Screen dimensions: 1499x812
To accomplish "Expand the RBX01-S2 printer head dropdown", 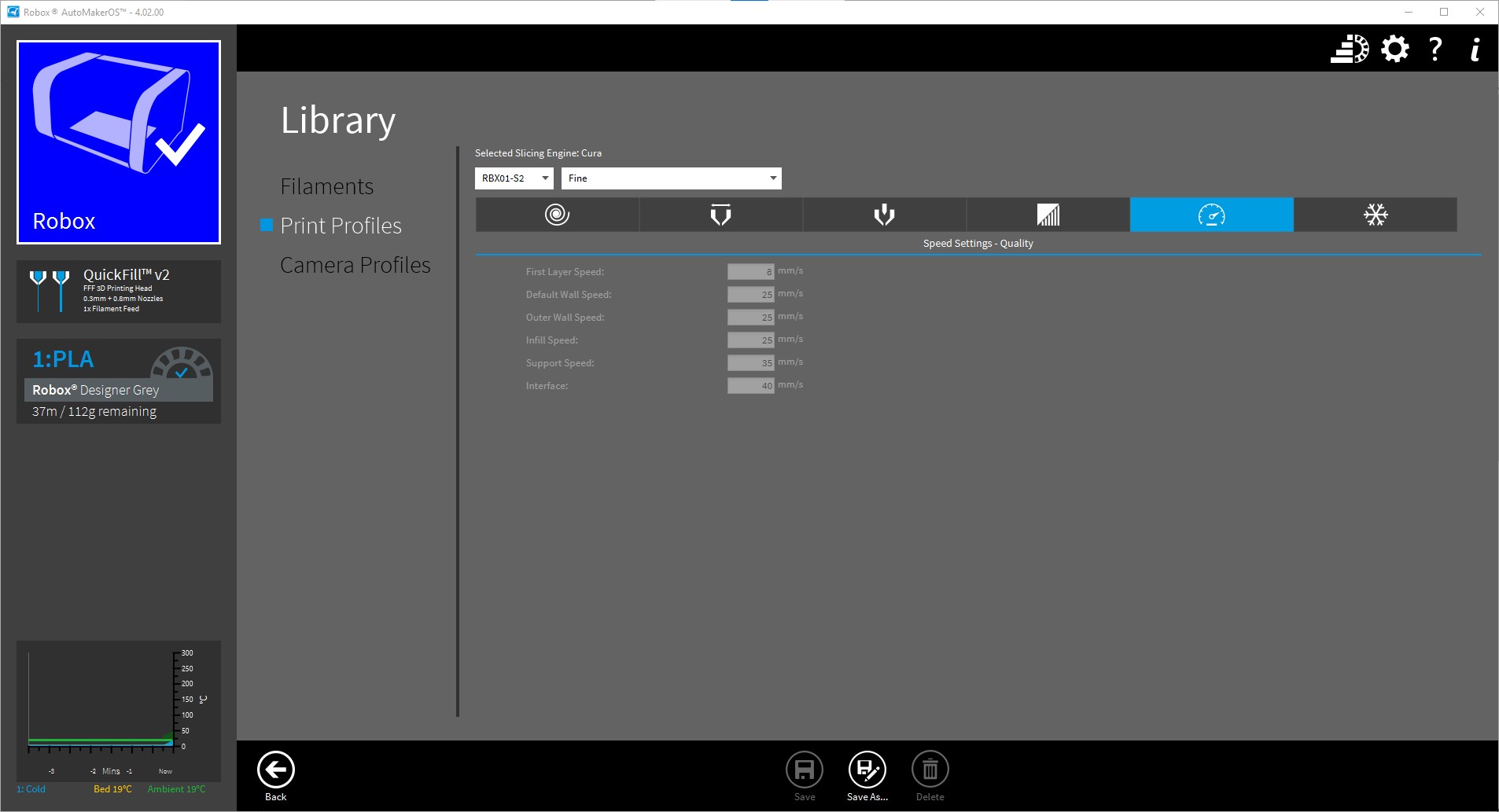I will pyautogui.click(x=514, y=178).
